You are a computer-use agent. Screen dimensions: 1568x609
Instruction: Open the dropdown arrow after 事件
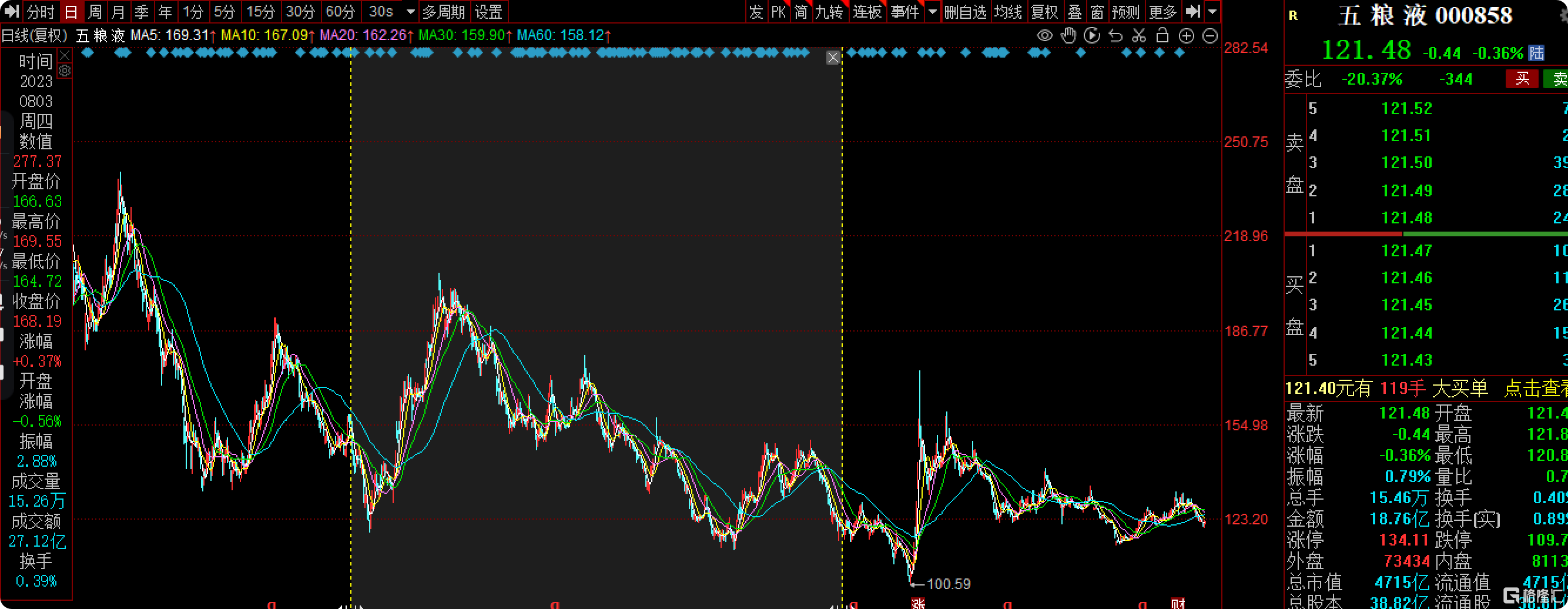932,12
